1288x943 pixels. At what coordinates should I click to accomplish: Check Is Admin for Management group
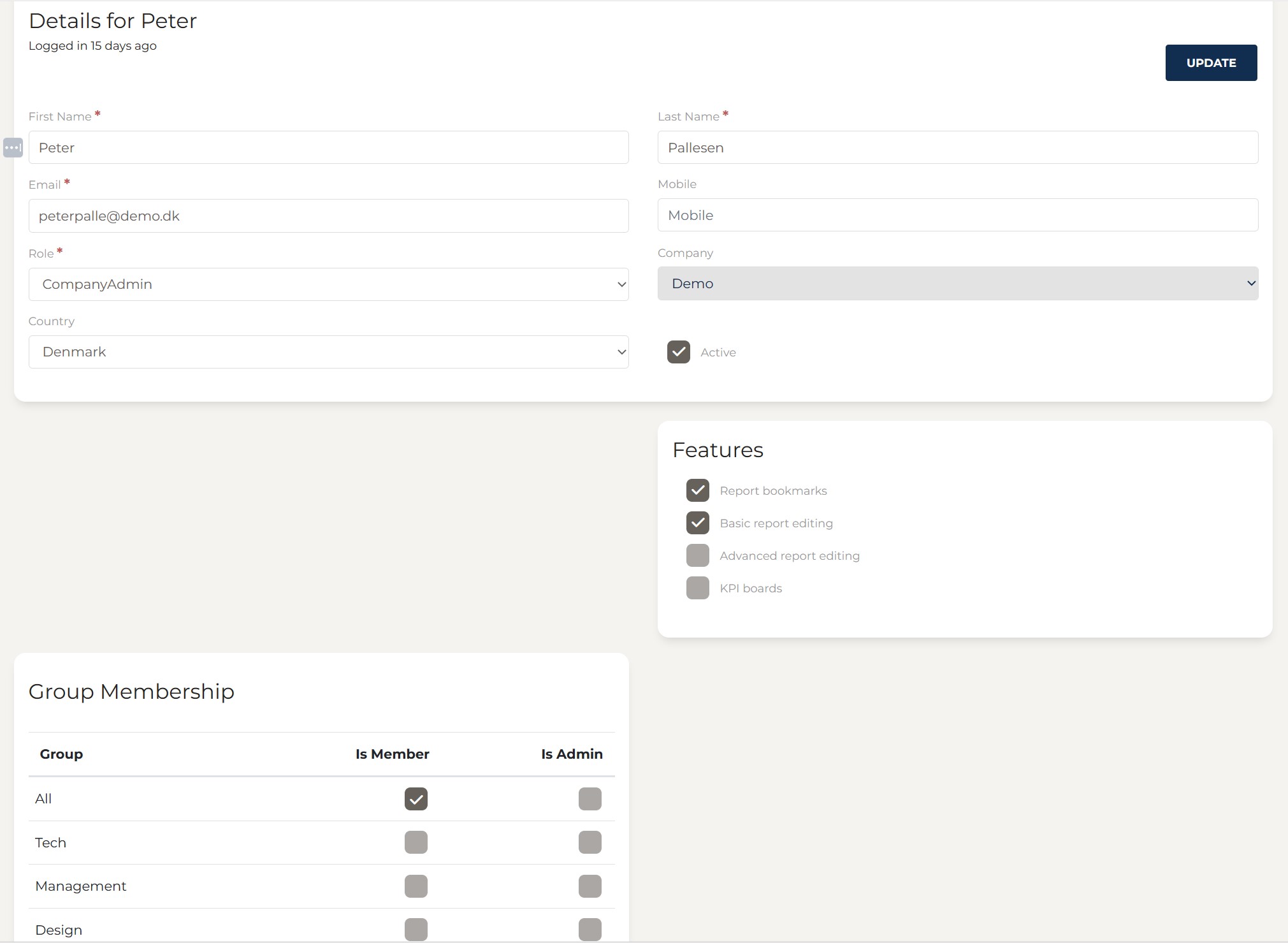pos(590,886)
